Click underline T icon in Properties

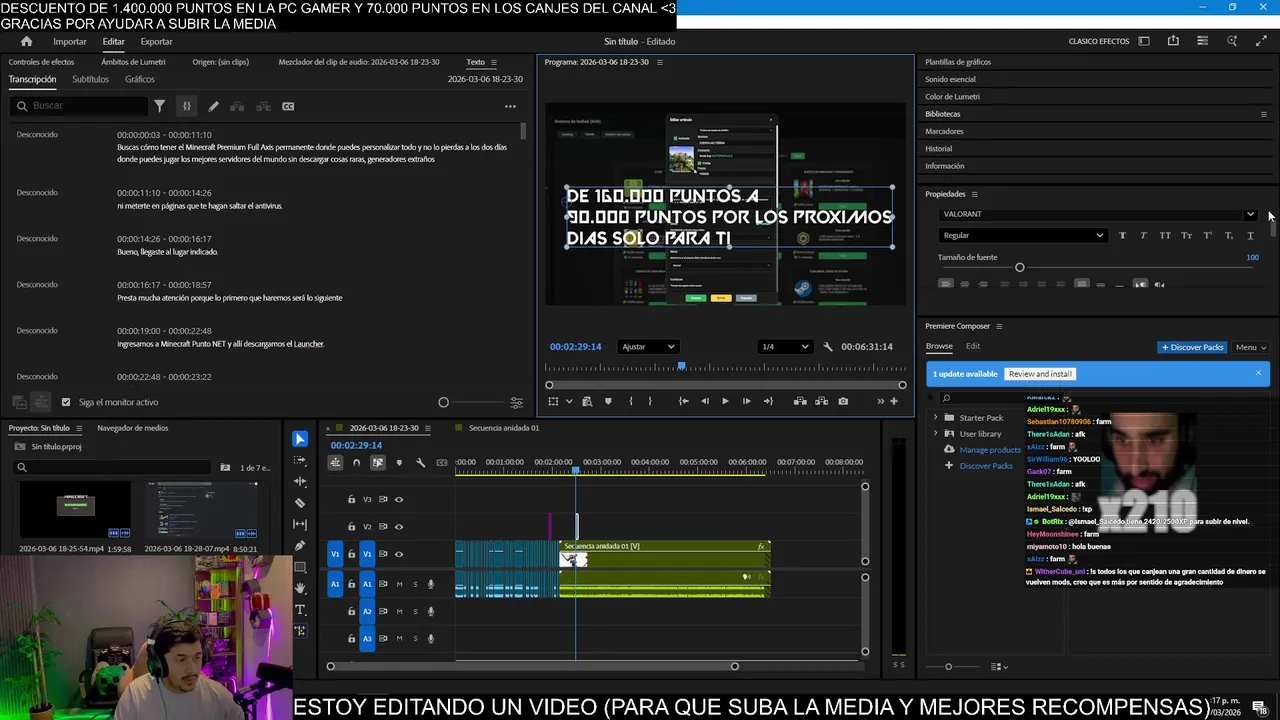pos(1250,235)
